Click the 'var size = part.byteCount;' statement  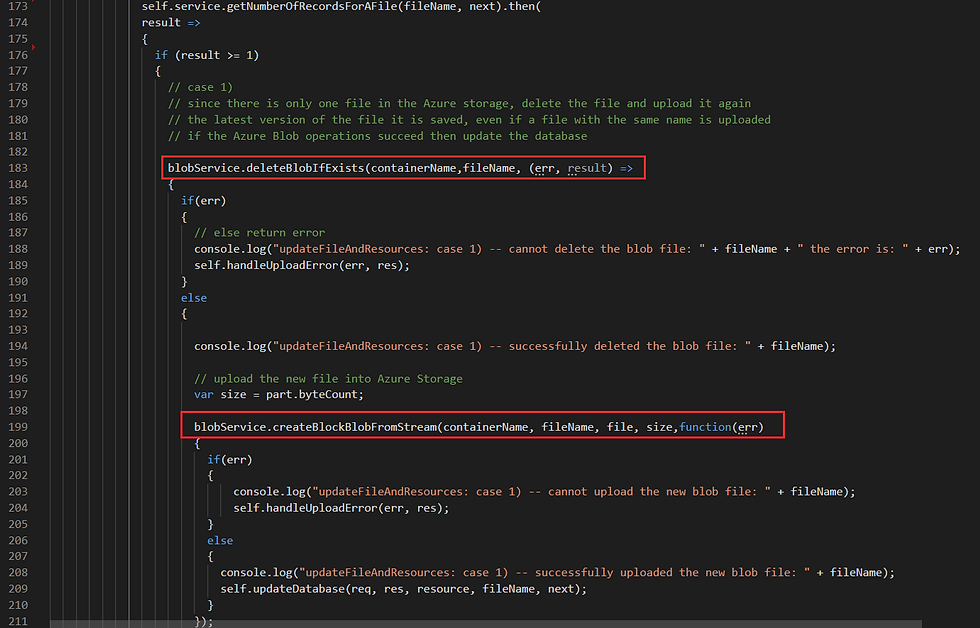point(279,394)
